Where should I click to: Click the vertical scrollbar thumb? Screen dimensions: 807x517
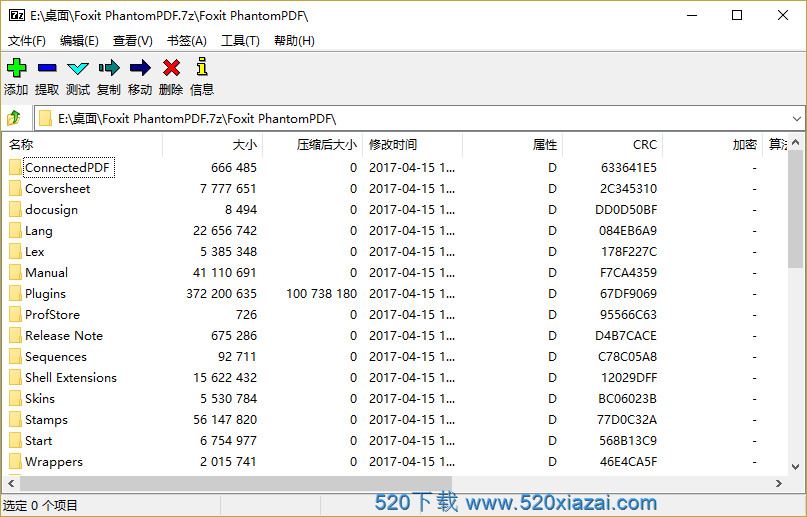tap(796, 209)
